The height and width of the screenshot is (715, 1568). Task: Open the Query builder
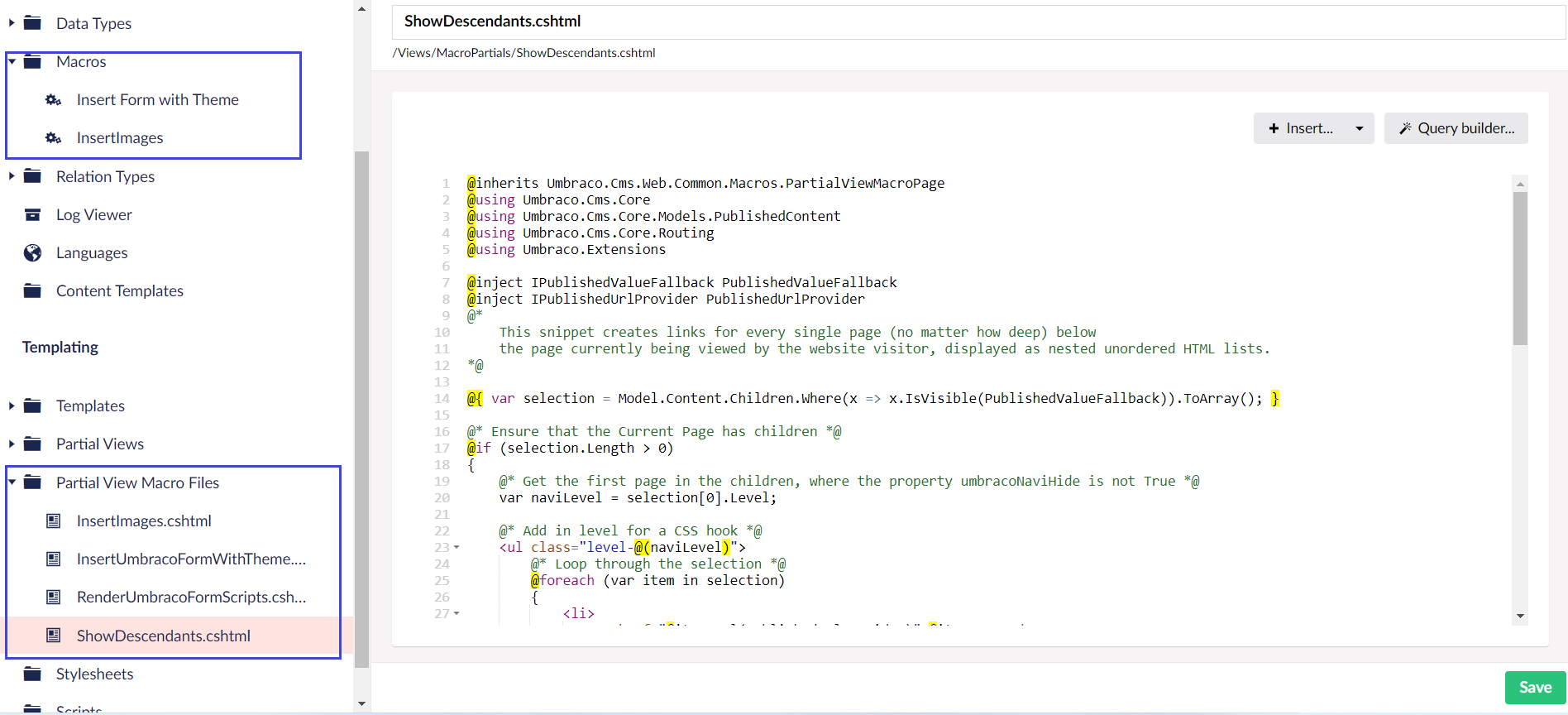(1456, 129)
